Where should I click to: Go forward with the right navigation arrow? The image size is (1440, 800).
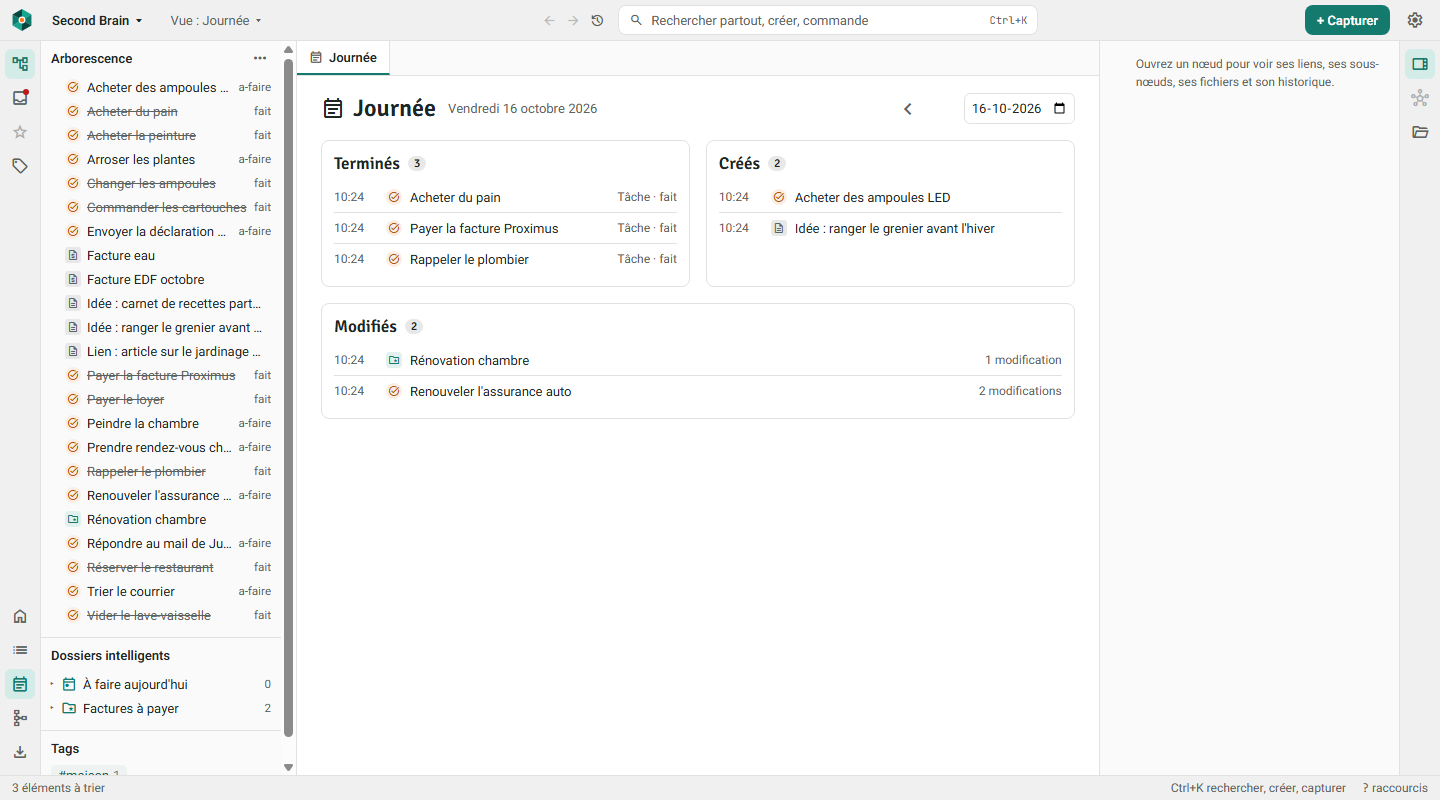(x=573, y=20)
